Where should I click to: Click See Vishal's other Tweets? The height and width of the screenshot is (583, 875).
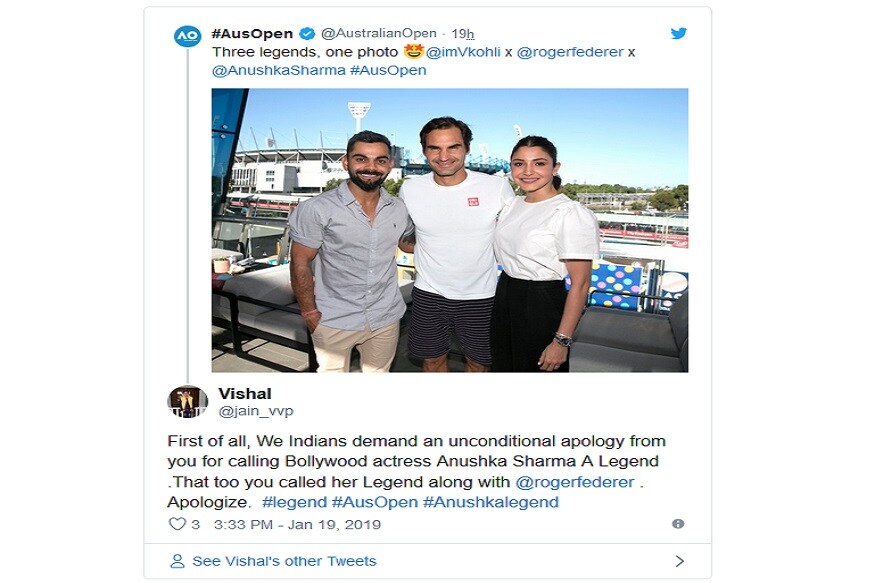coord(284,561)
